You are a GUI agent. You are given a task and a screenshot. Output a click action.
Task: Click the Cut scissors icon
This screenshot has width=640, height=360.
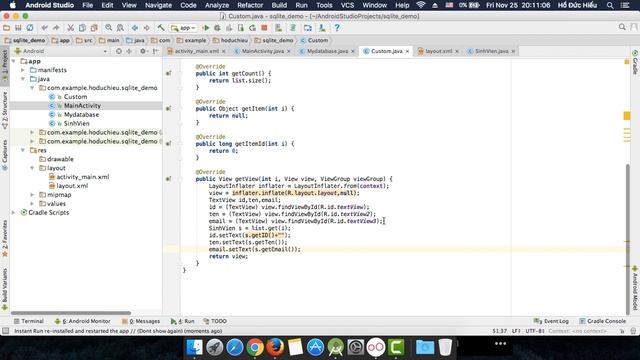(71, 28)
